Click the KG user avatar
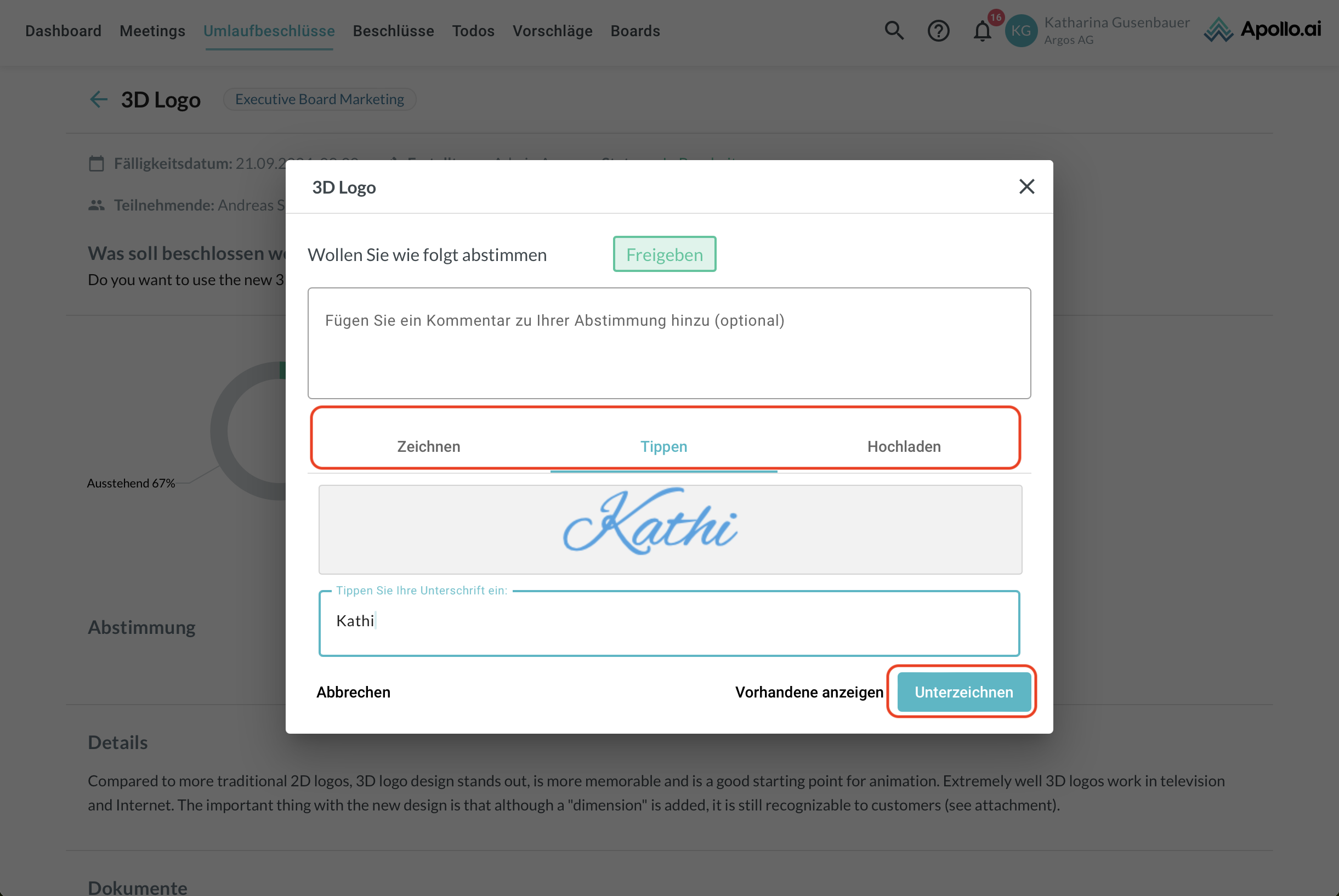 click(1021, 31)
